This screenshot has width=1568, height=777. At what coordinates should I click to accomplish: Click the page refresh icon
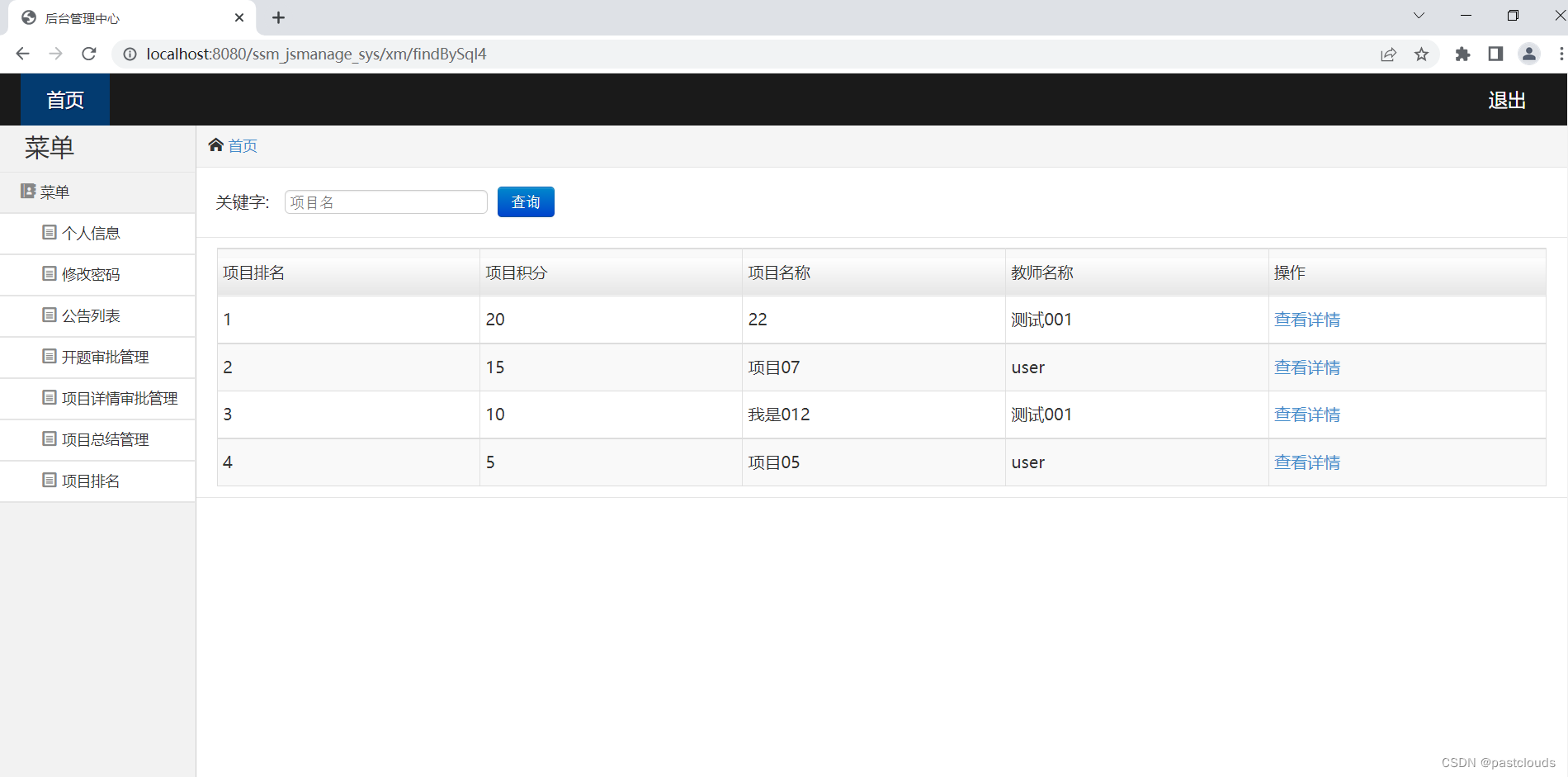pos(88,54)
